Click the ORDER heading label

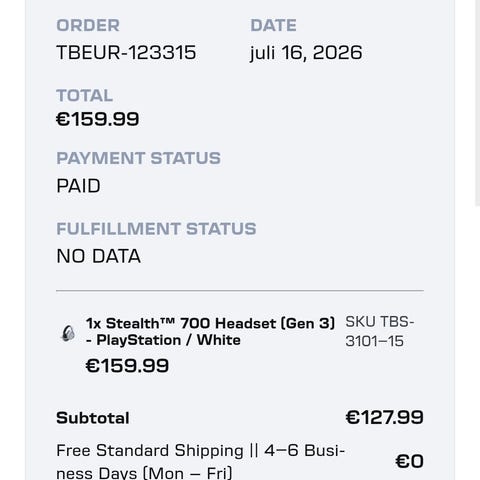[88, 25]
